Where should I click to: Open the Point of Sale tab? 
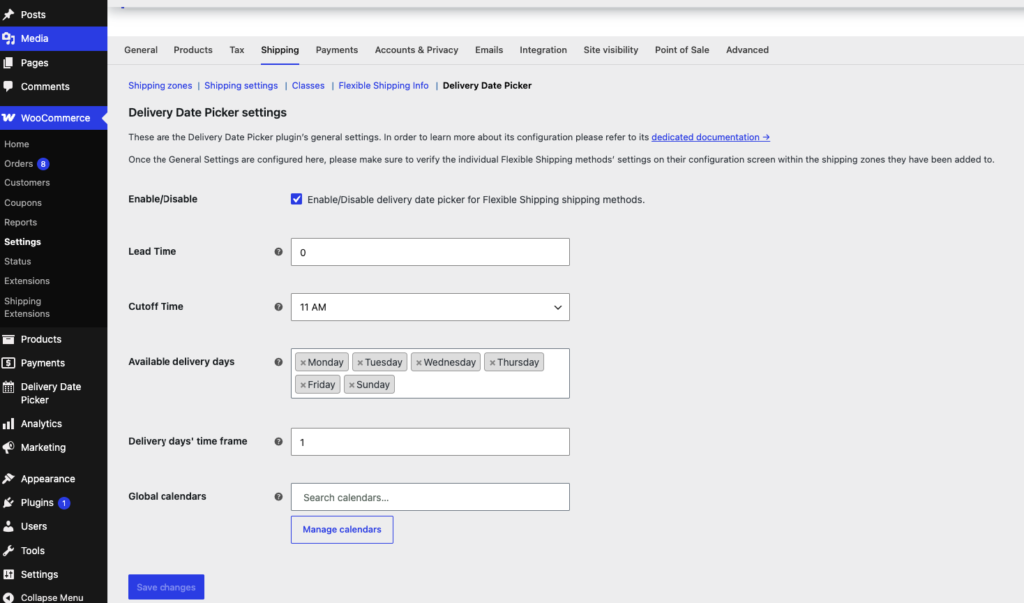point(682,50)
